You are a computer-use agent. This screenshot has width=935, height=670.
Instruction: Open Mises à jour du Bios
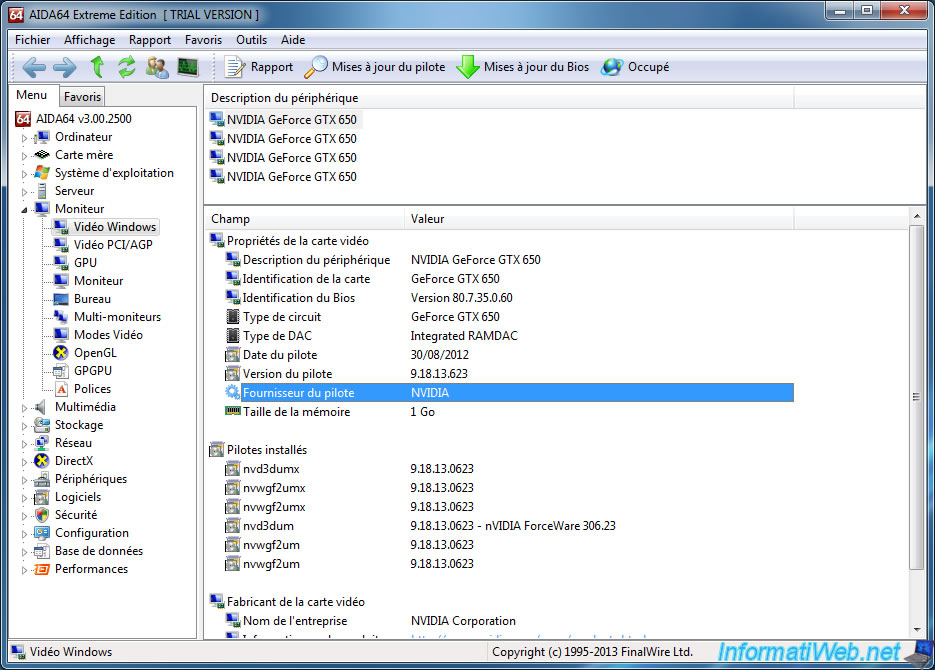pyautogui.click(x=522, y=67)
